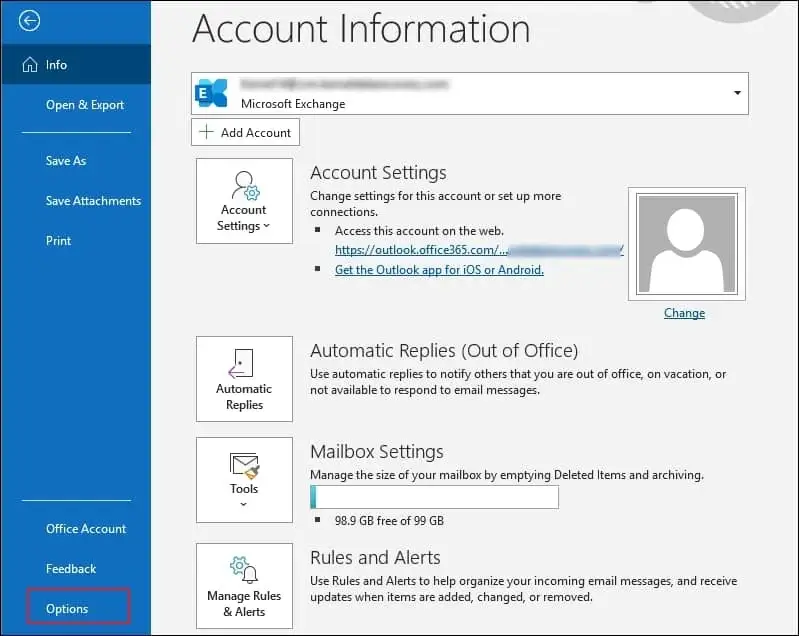Click the Account Information heading

tap(361, 29)
